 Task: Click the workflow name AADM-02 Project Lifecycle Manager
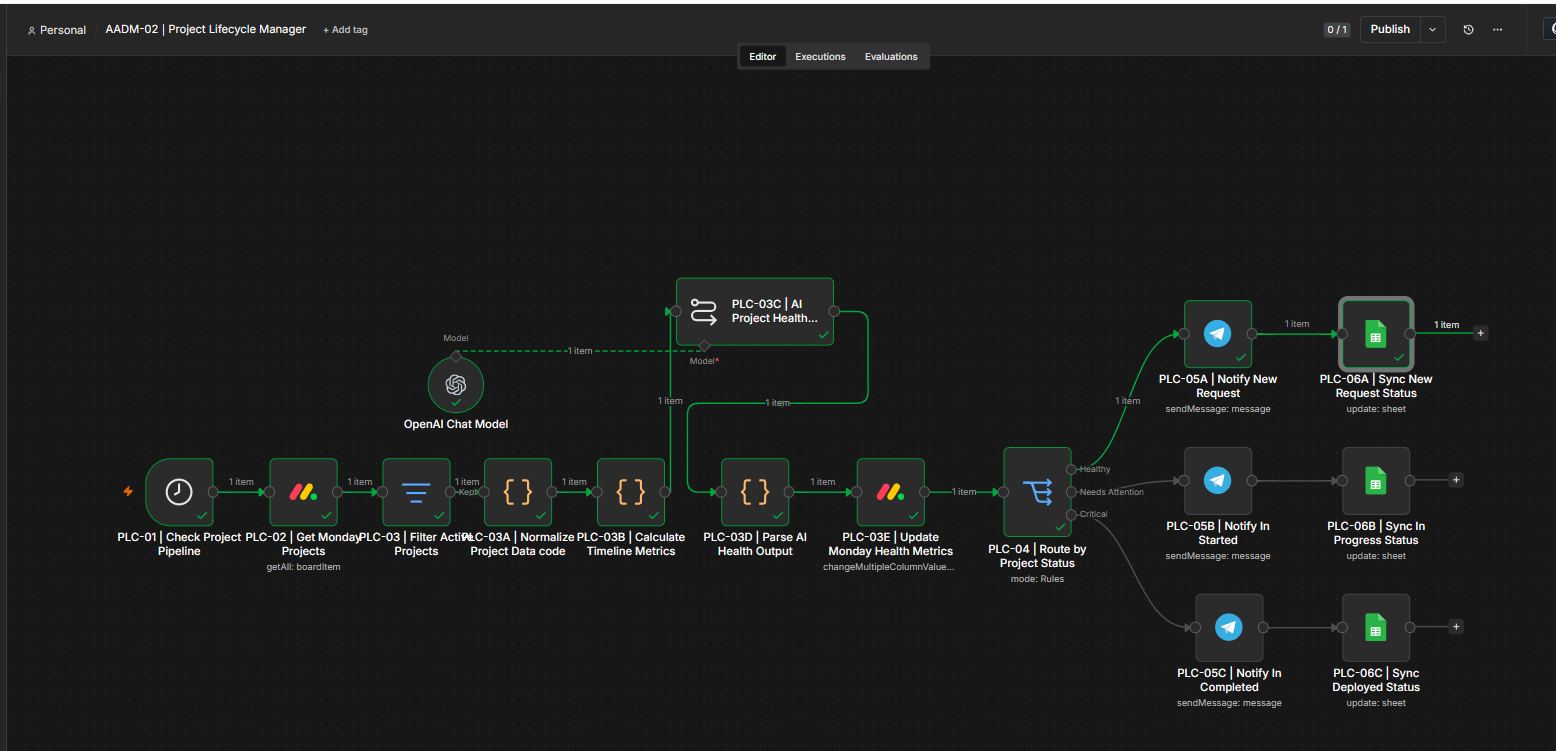206,30
